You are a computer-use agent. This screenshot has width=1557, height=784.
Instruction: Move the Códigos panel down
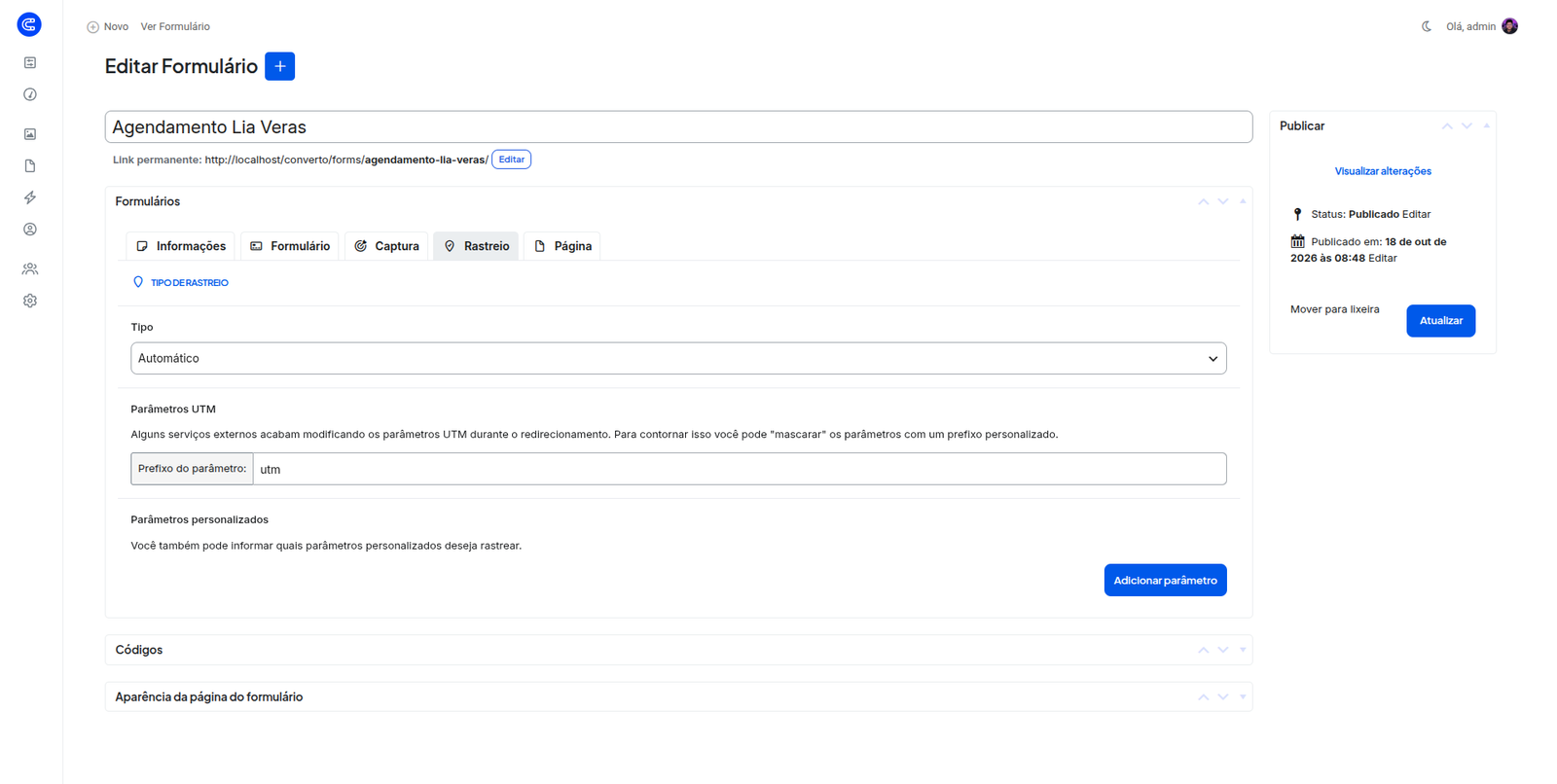[x=1223, y=650]
